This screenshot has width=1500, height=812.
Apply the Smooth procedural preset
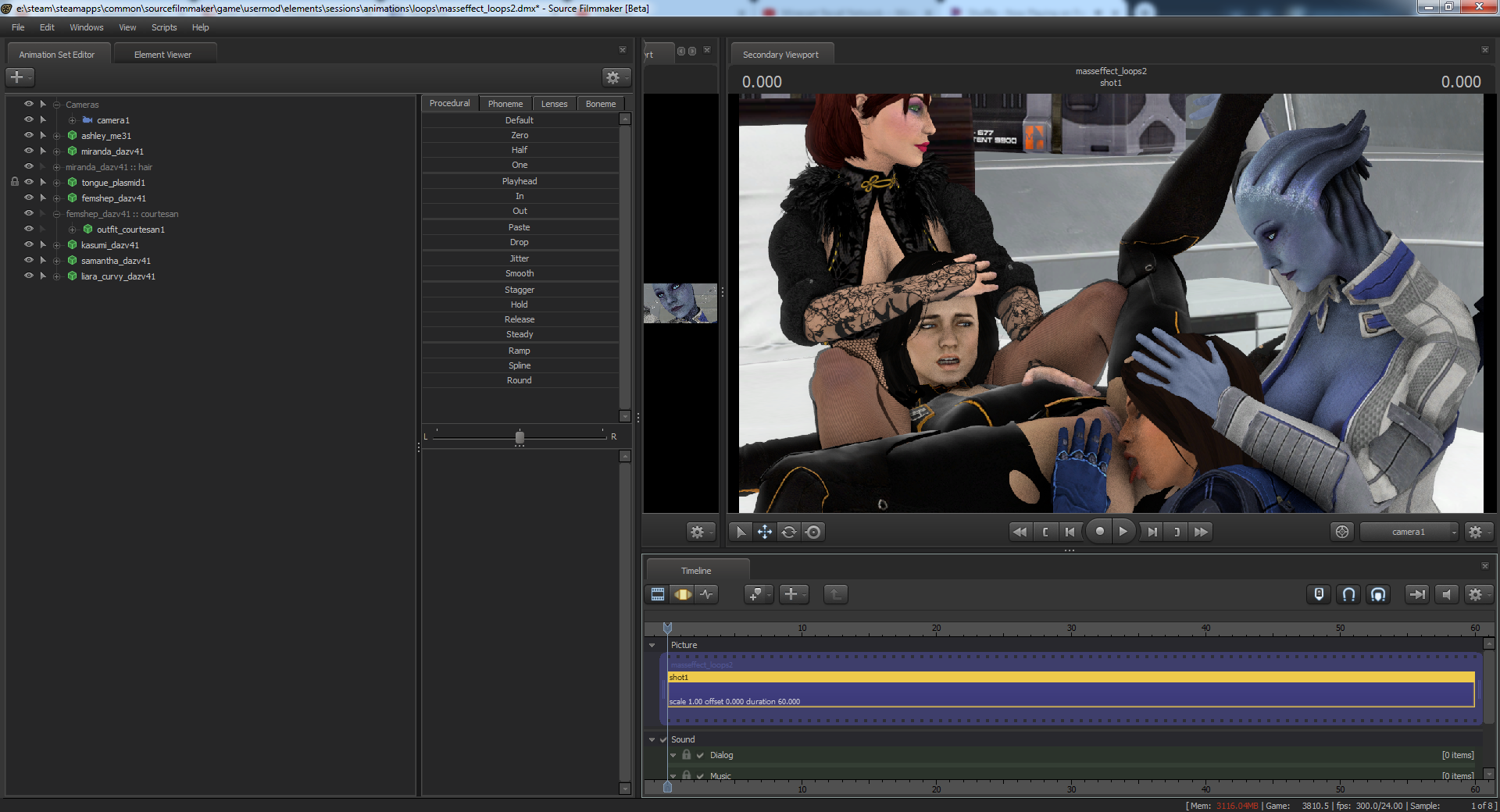tap(520, 273)
